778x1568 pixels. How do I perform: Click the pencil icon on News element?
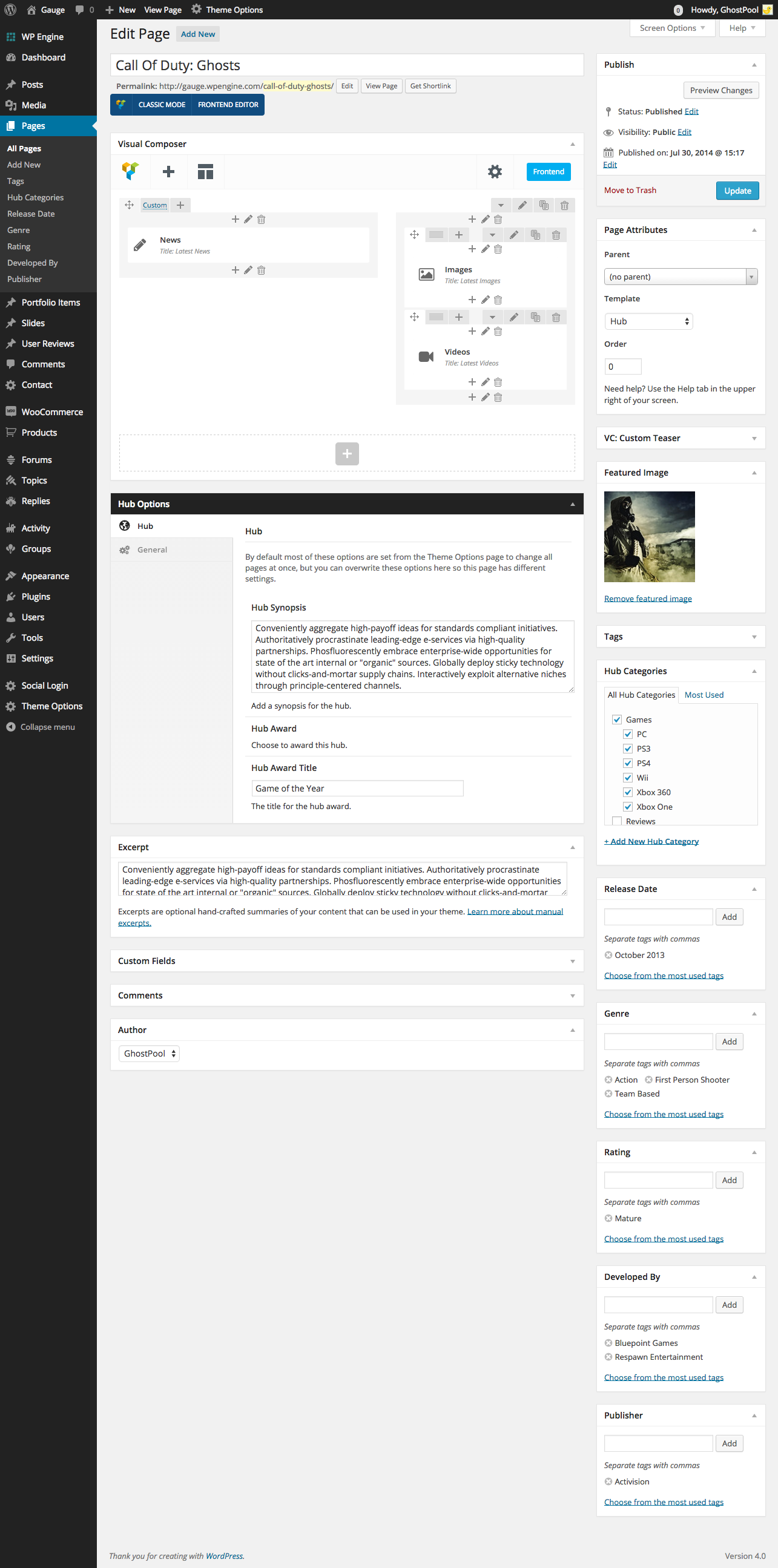pyautogui.click(x=140, y=244)
